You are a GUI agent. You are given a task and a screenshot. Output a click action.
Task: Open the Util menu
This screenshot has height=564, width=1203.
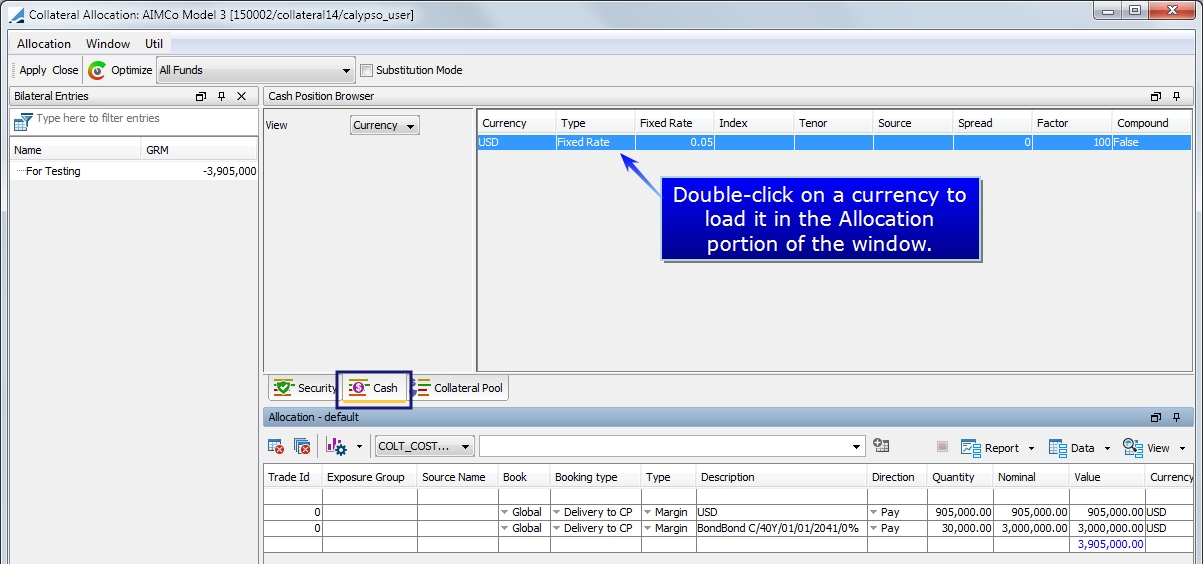pyautogui.click(x=154, y=44)
